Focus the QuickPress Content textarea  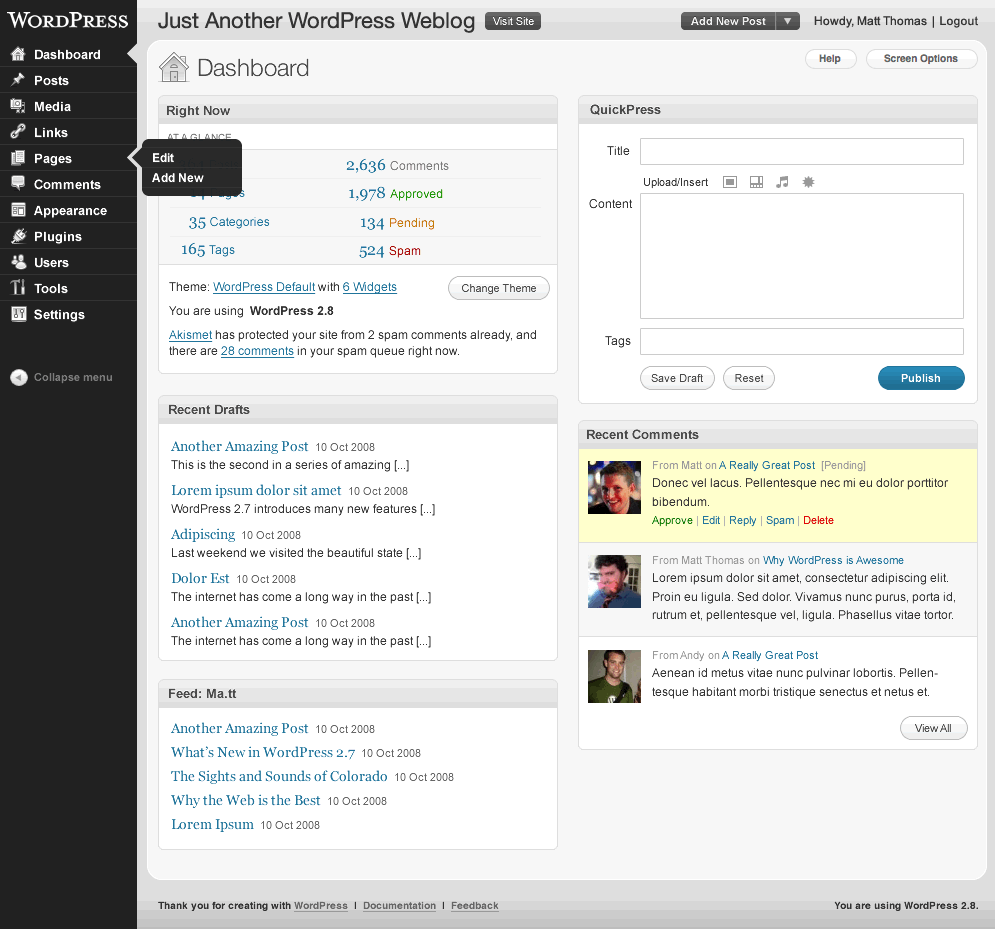click(801, 256)
